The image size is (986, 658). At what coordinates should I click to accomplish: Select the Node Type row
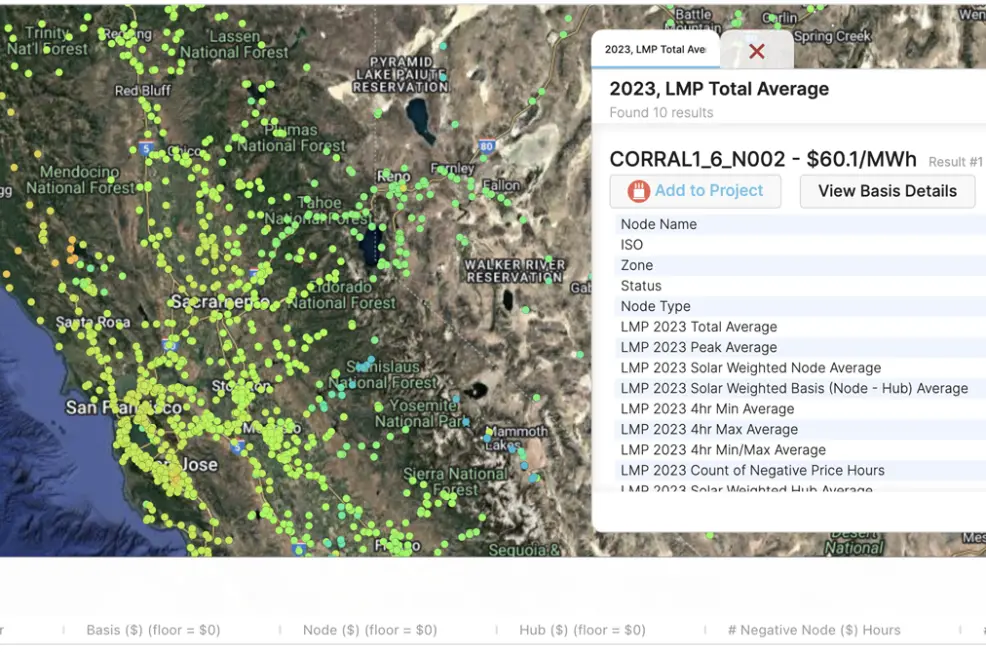(800, 306)
